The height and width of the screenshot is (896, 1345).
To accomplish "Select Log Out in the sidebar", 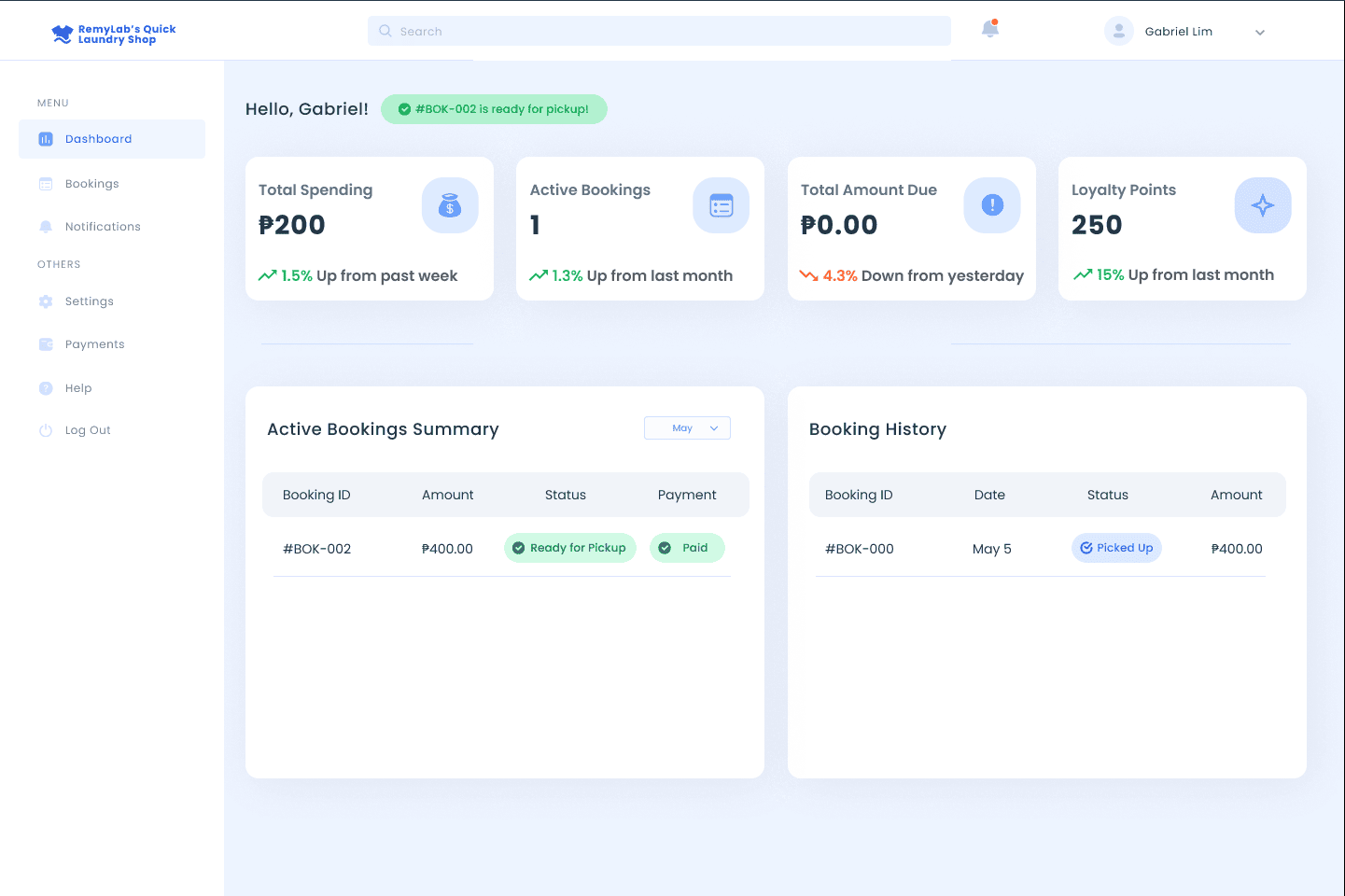I will pos(87,430).
